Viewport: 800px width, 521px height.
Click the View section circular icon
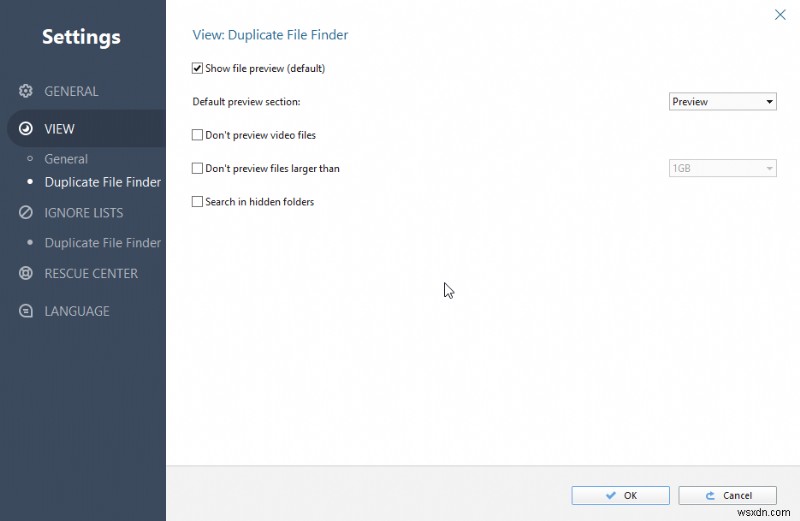coord(26,129)
